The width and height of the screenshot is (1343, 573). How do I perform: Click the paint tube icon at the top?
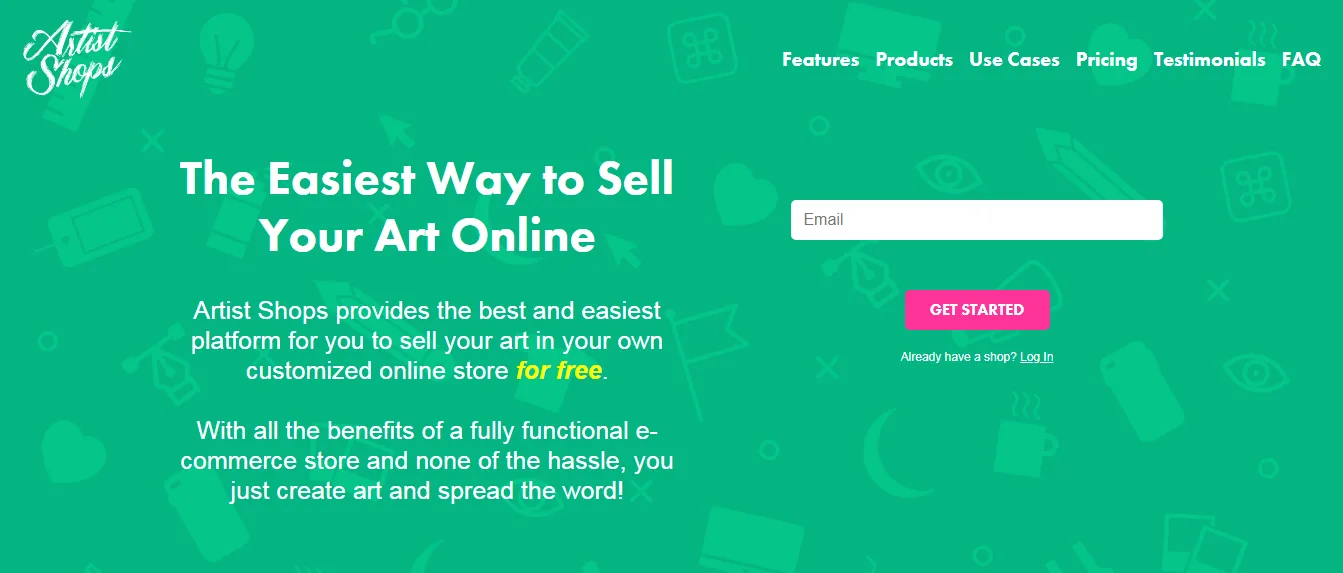click(548, 50)
